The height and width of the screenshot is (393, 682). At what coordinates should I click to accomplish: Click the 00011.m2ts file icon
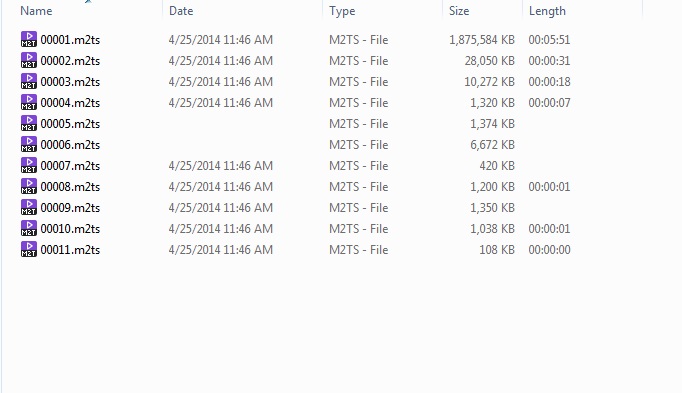(x=29, y=249)
